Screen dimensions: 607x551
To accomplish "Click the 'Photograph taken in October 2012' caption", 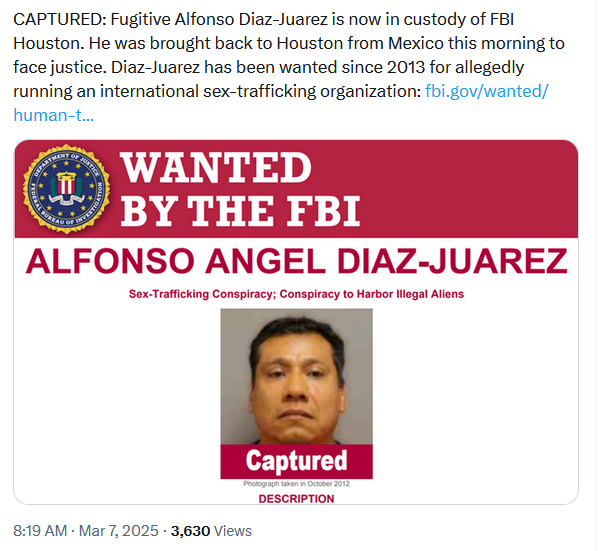I will click(x=296, y=484).
